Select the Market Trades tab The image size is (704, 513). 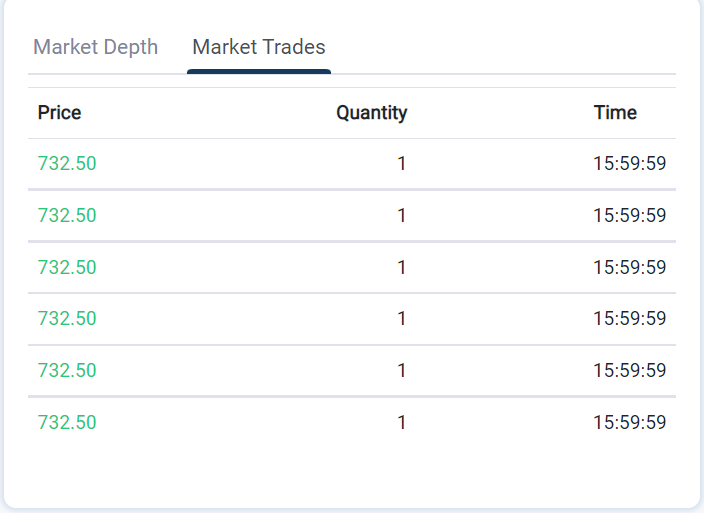(258, 47)
